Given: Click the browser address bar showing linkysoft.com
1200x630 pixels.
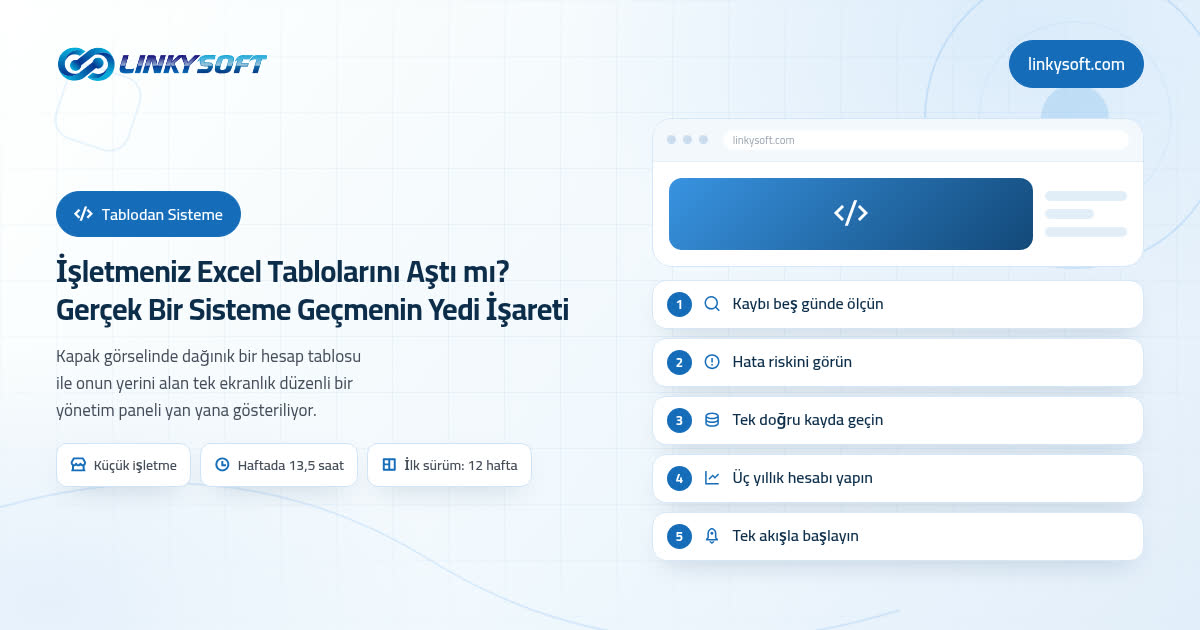Looking at the screenshot, I should 925,140.
